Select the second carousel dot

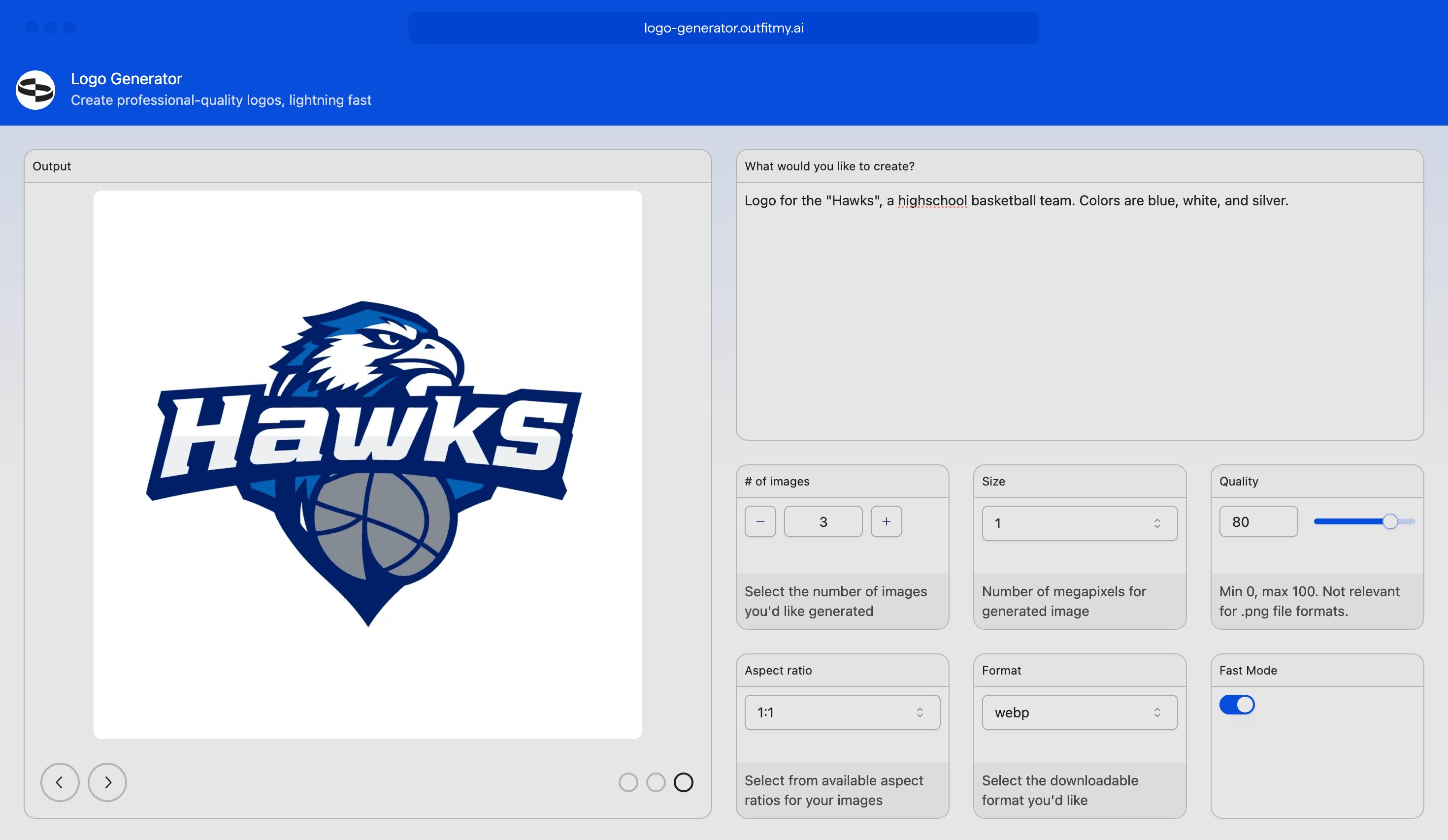point(656,782)
